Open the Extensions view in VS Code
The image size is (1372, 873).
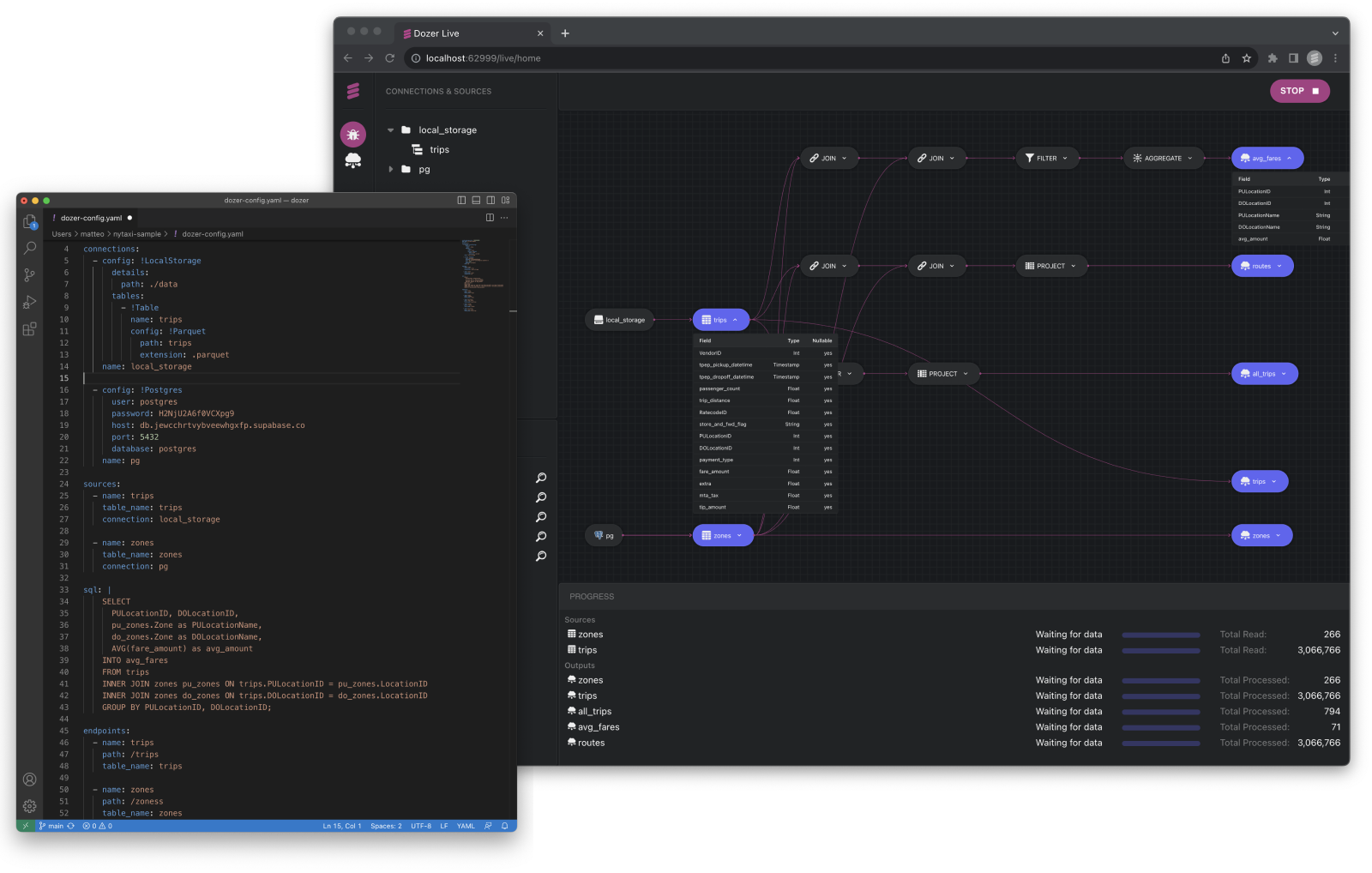click(x=29, y=329)
